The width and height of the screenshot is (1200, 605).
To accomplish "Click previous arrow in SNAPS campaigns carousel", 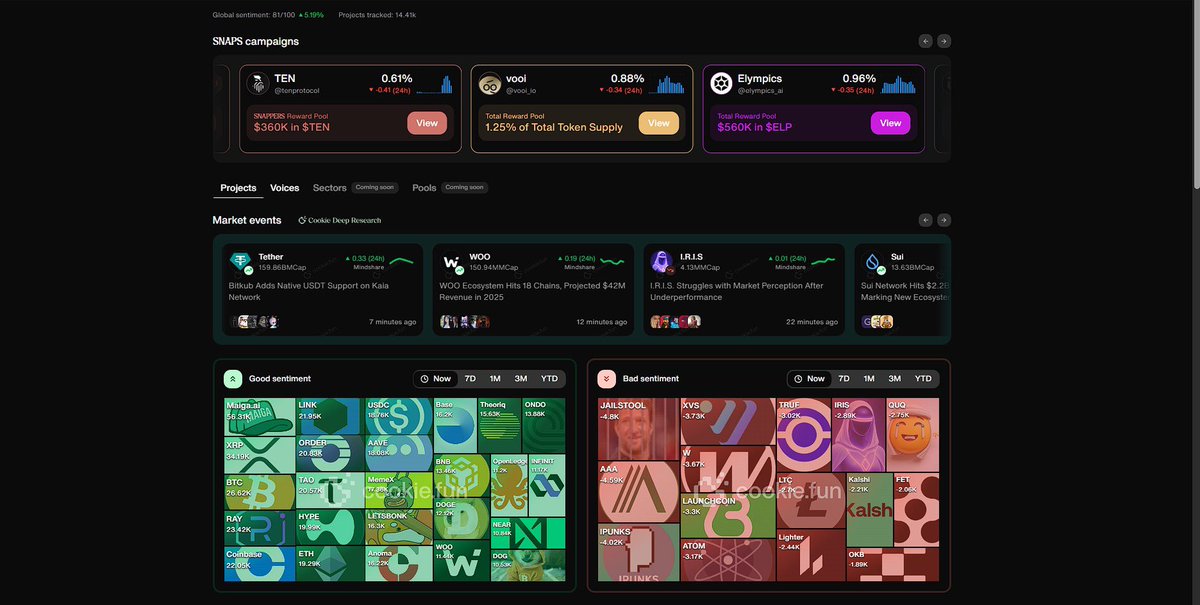I will (x=926, y=41).
